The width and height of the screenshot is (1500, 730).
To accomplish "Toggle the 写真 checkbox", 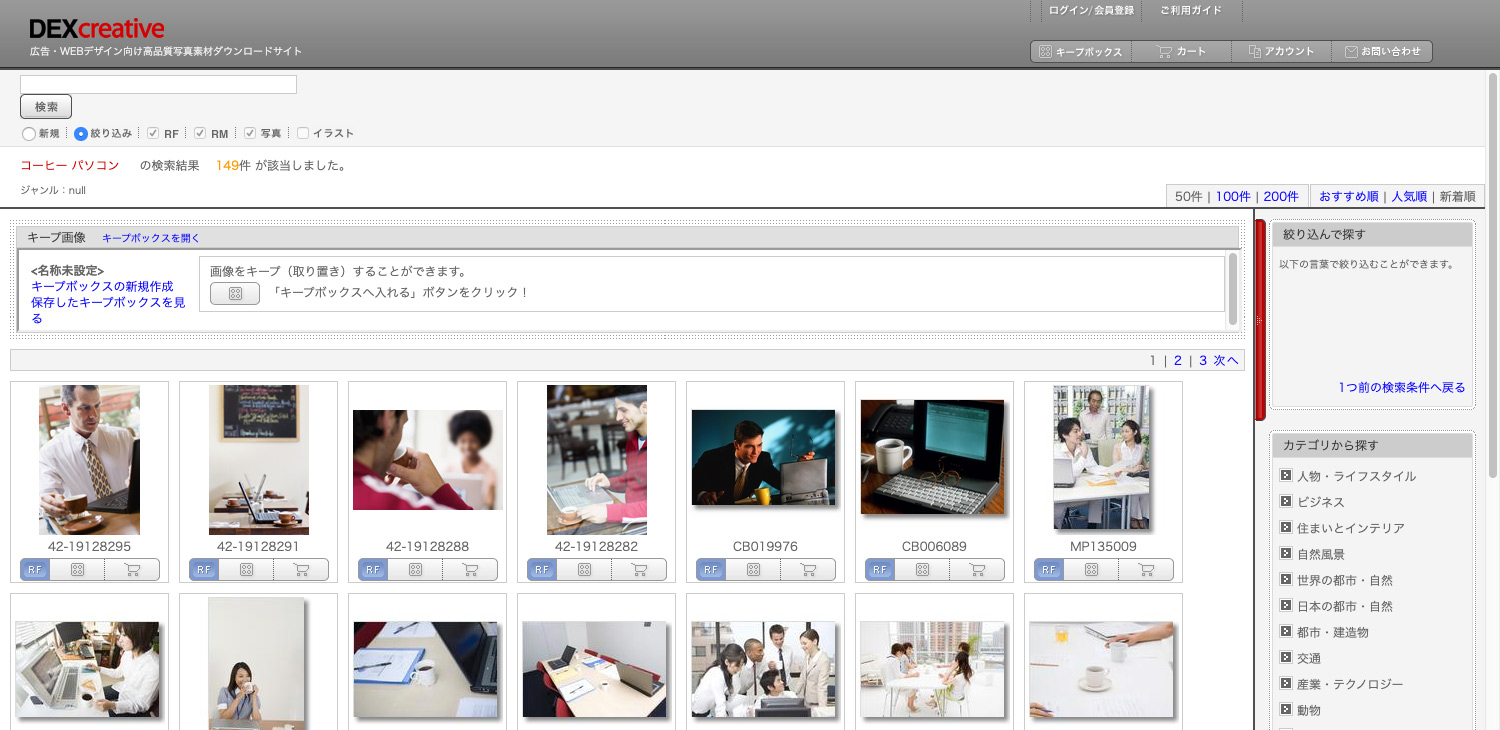I will pyautogui.click(x=250, y=133).
